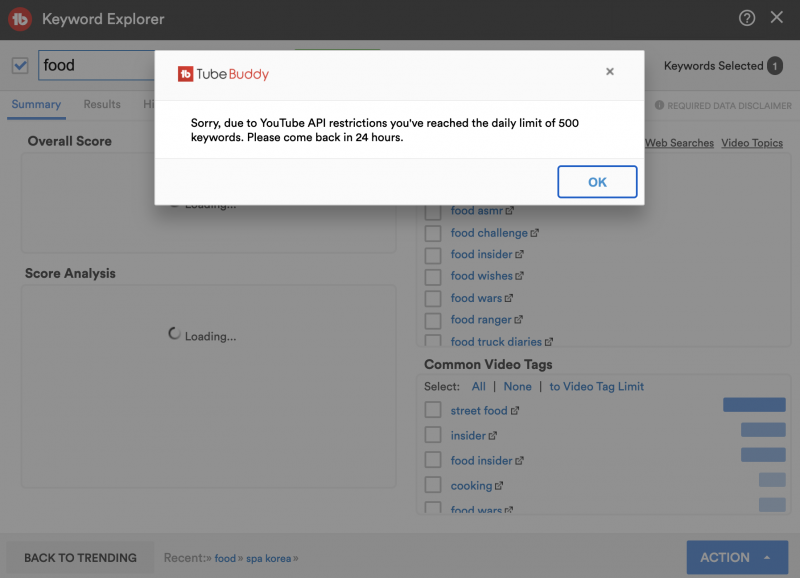The width and height of the screenshot is (800, 578).
Task: Select the street food tag checkbox
Action: 433,410
